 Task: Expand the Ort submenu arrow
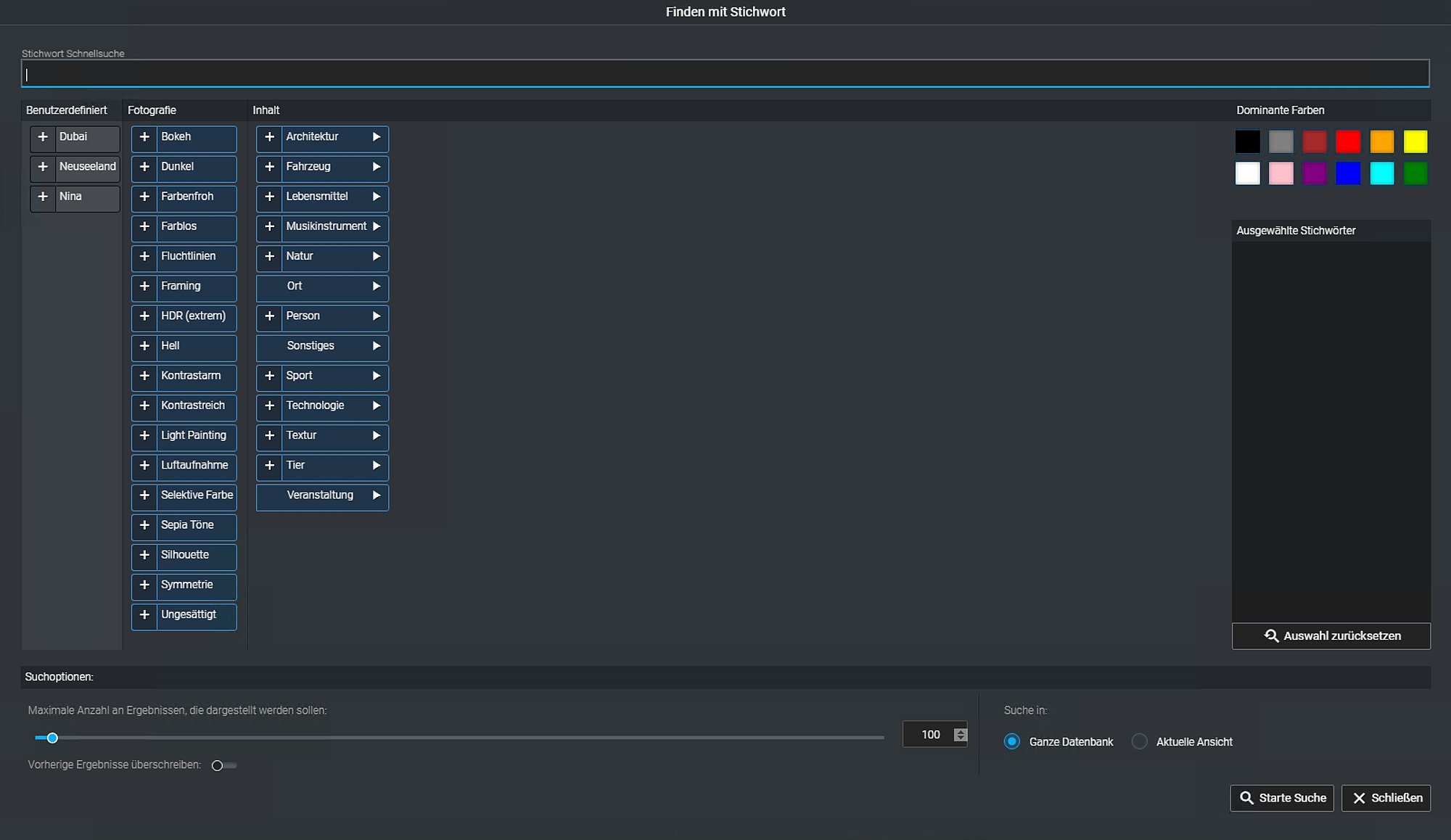(x=377, y=287)
